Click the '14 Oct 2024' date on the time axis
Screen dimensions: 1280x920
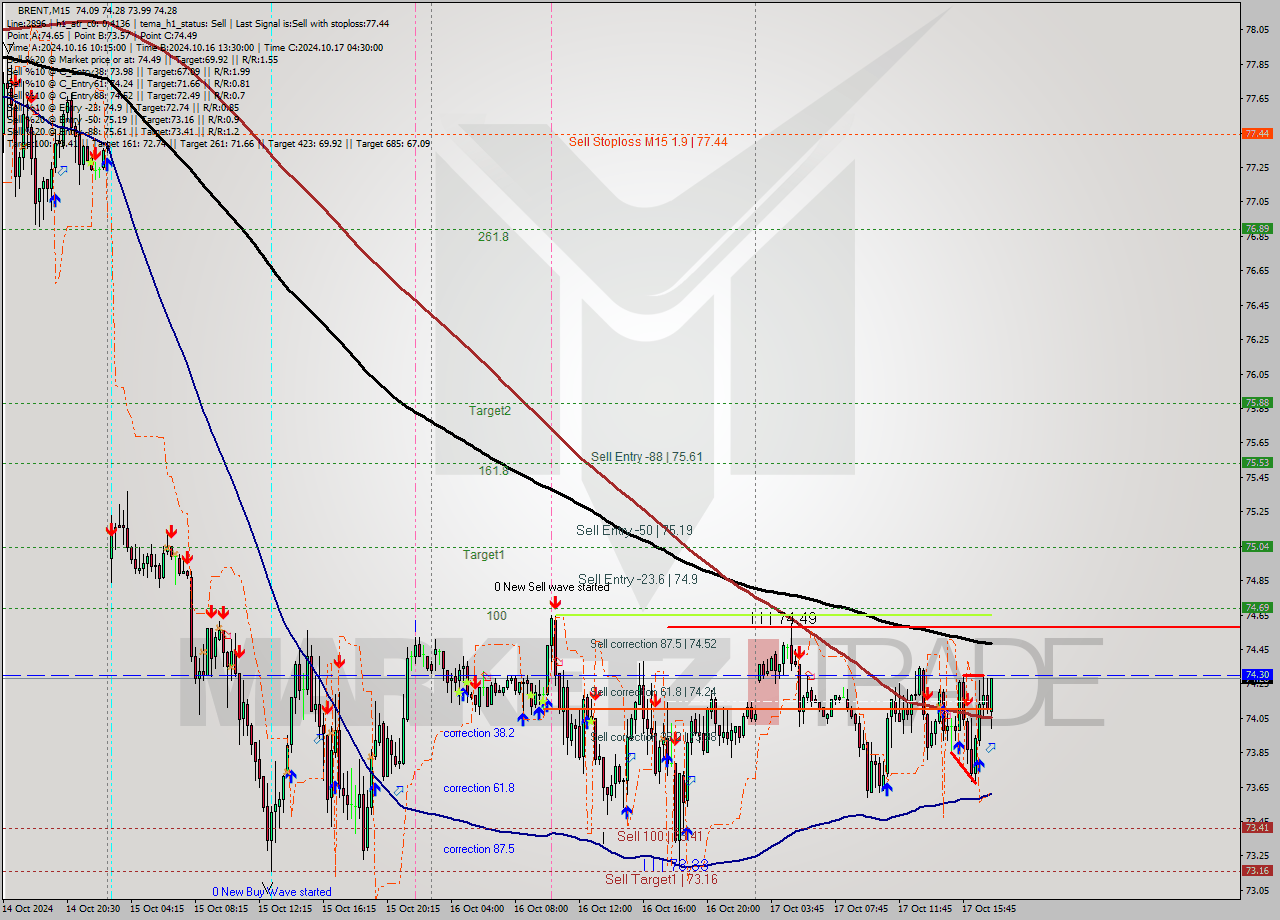pos(30,909)
